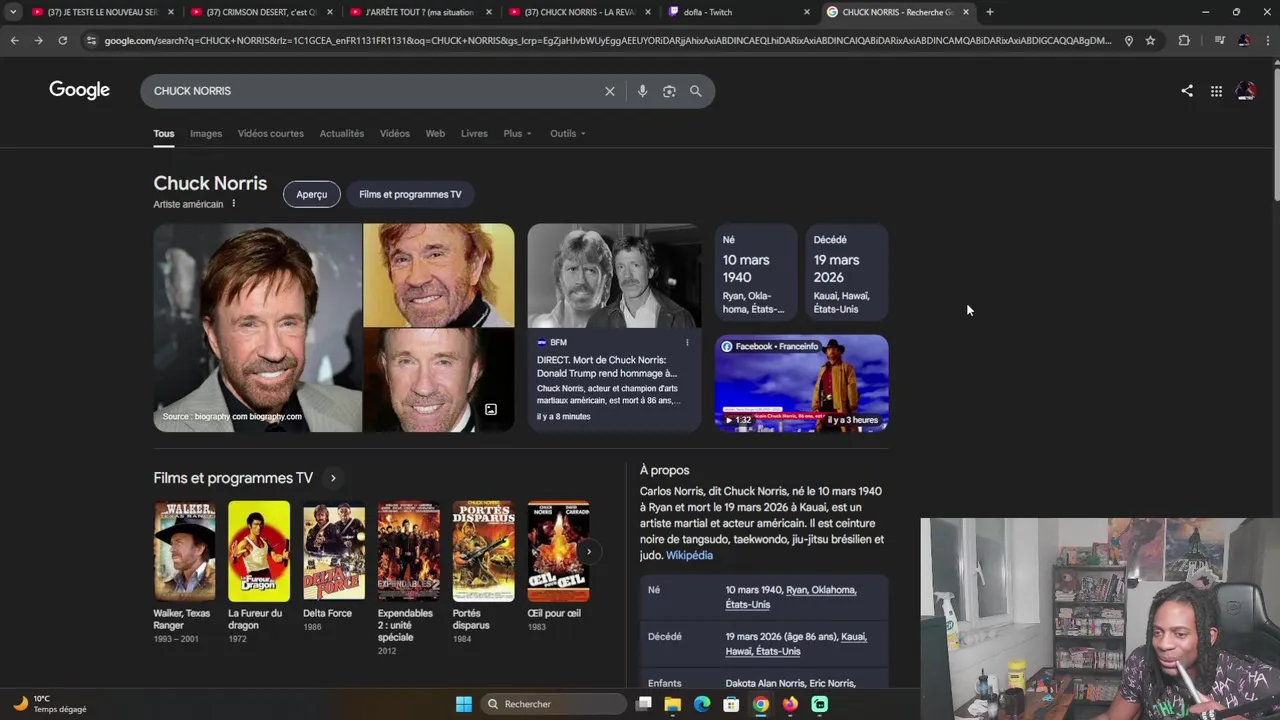Show more films with the carousel arrow
1280x720 pixels.
click(589, 551)
